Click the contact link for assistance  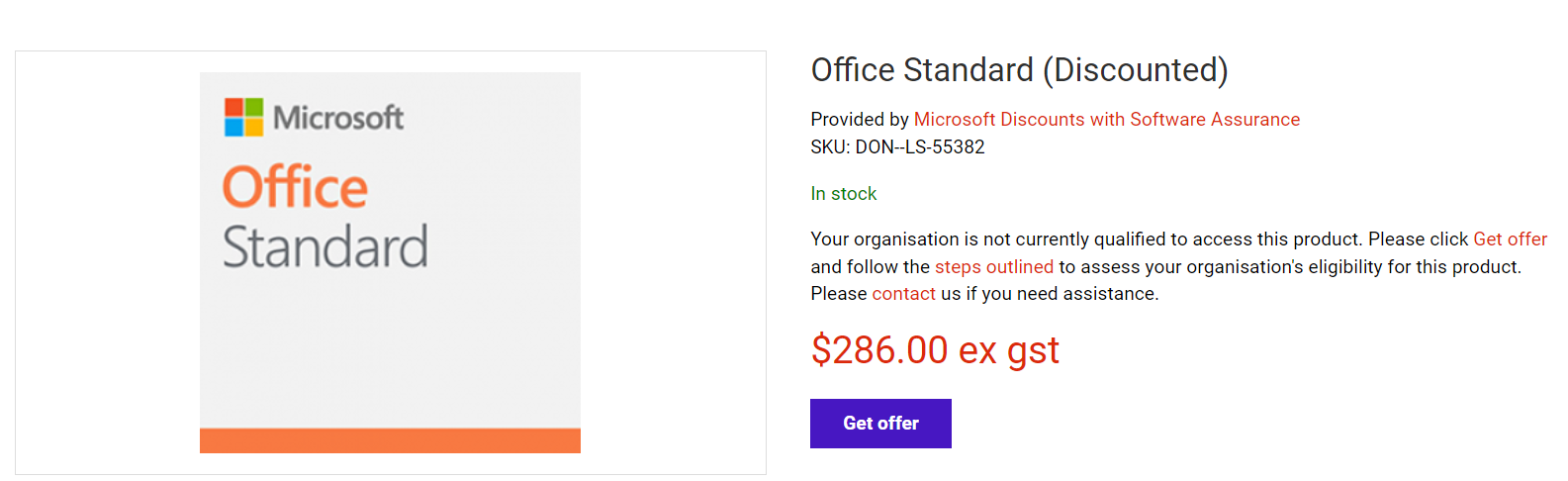pos(903,294)
